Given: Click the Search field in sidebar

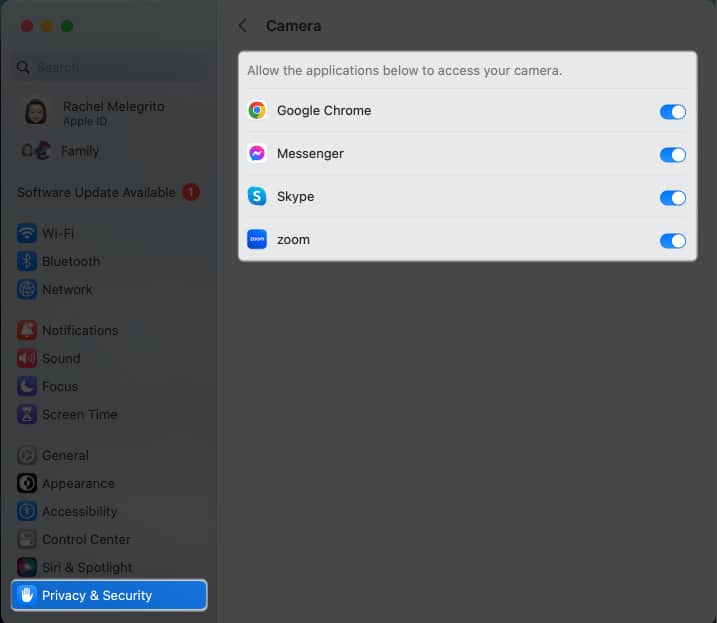Looking at the screenshot, I should coord(110,67).
